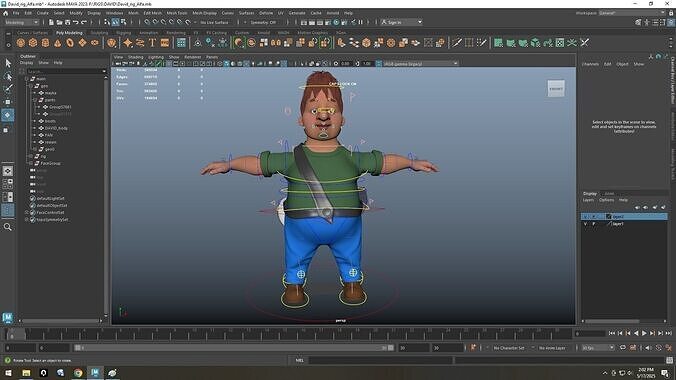This screenshot has width=676, height=380.
Task: Click the four-pane layout icon
Action: click(8, 184)
